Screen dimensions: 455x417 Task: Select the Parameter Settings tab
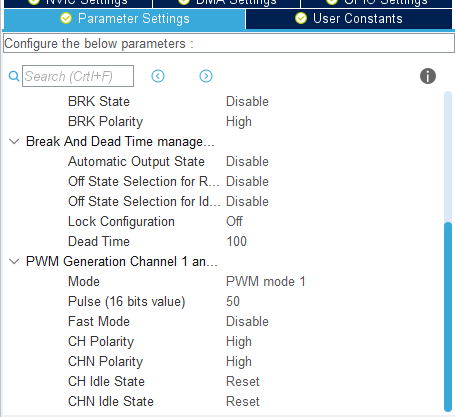click(125, 19)
